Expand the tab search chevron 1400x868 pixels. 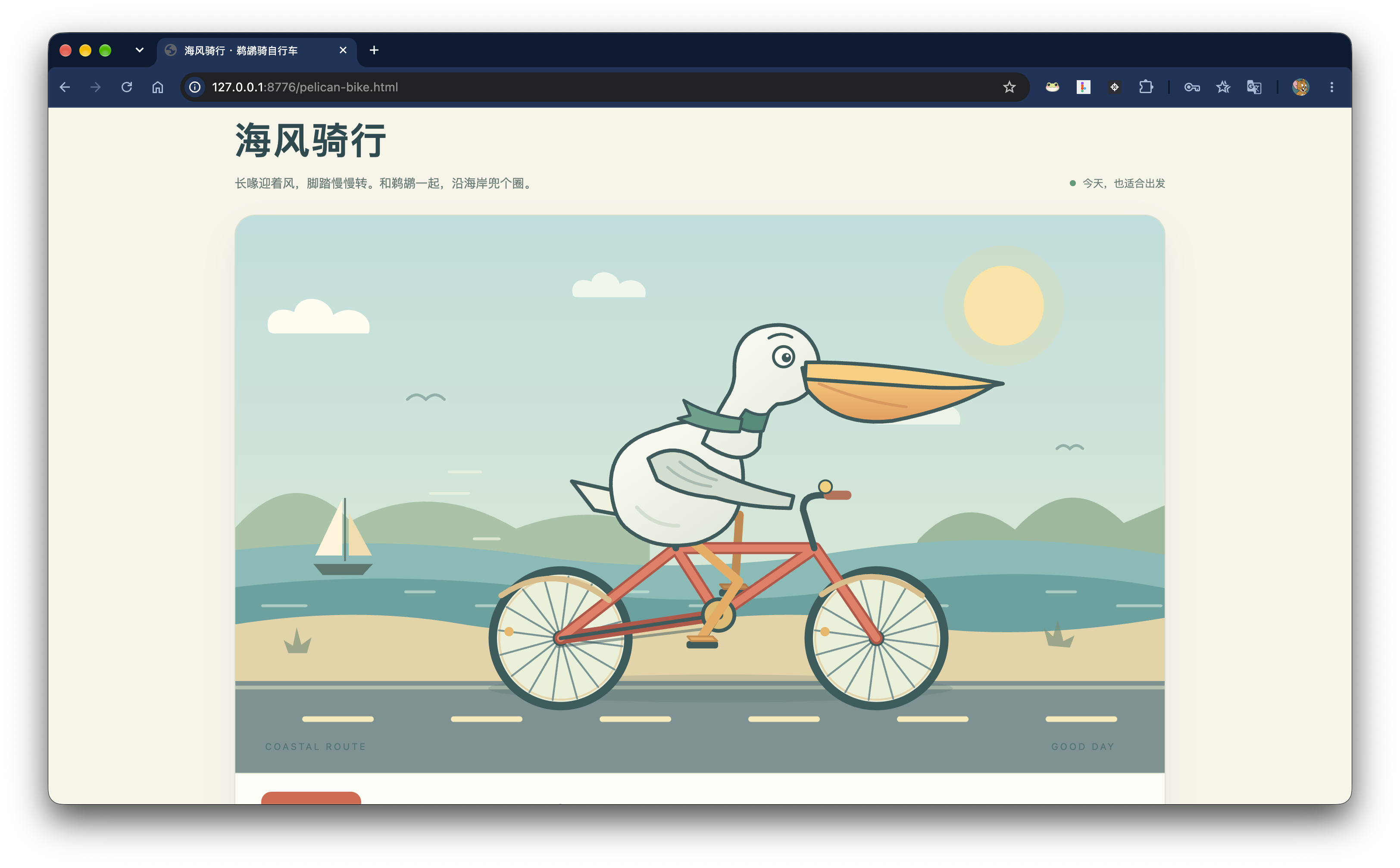[140, 50]
